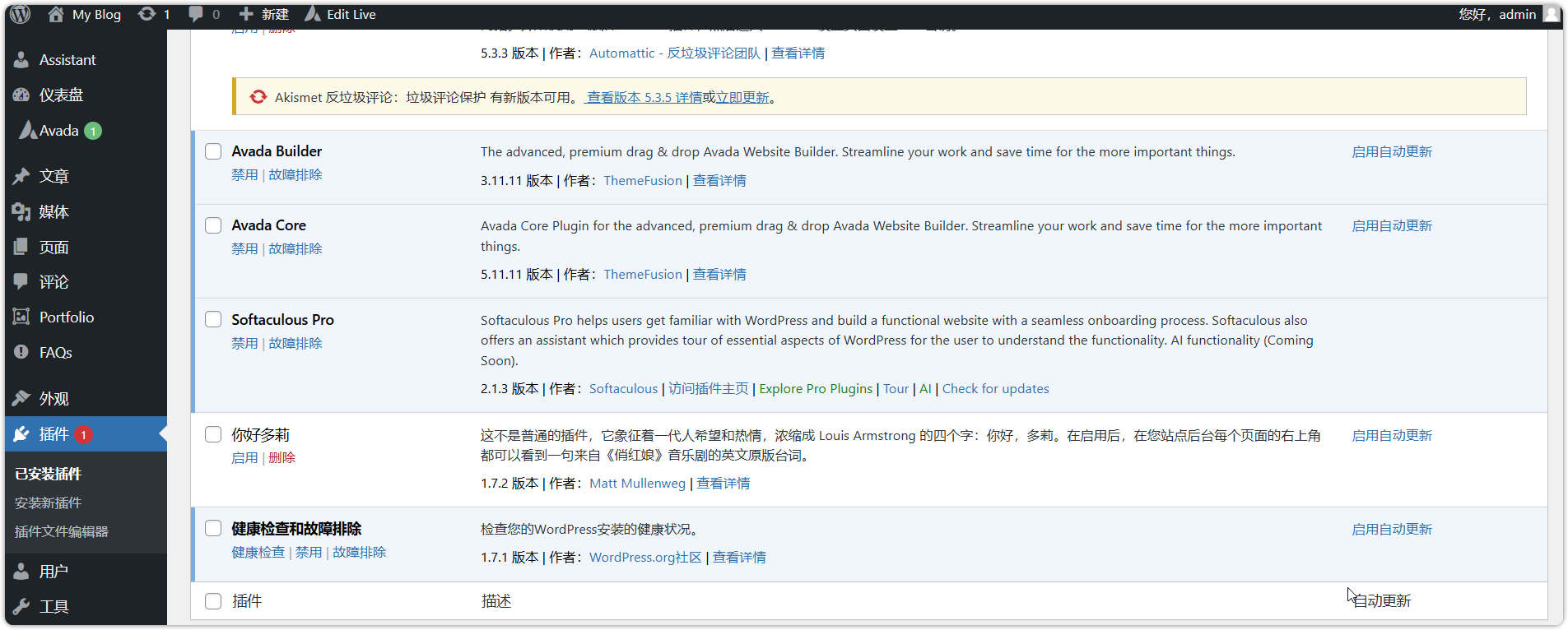Check the 你好多莉 plugin checkbox
Screen dimensions: 1568x630
coord(213,434)
